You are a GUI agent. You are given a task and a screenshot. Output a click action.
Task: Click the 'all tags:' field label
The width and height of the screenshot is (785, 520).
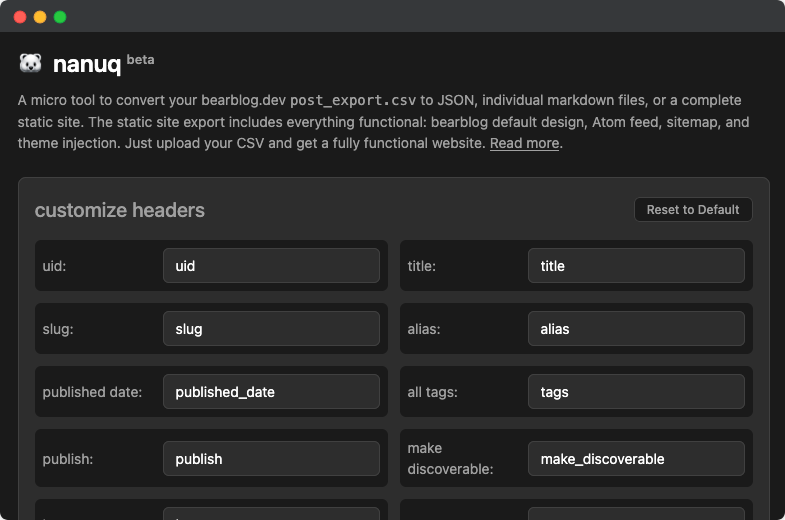(433, 392)
